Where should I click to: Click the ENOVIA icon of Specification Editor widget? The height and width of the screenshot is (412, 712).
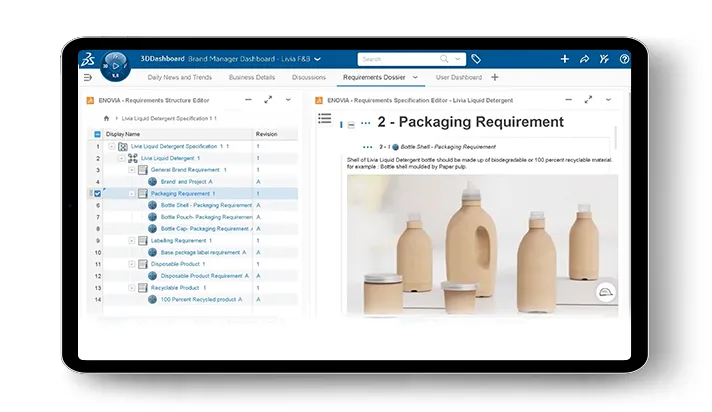pos(319,100)
